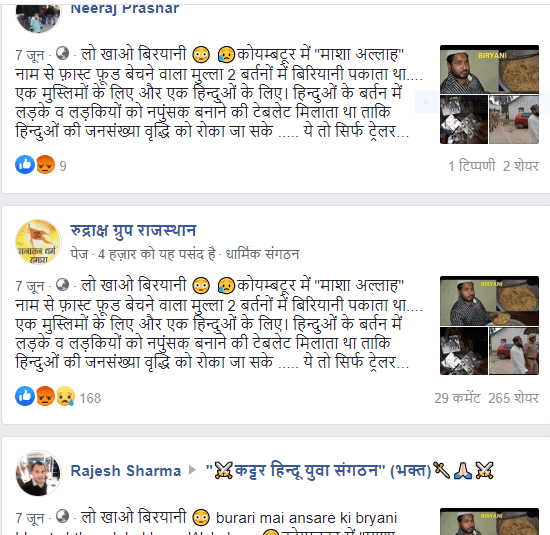Click the angry reaction icon on रुद्राक्ष ग्रुप post
Image resolution: width=550 pixels, height=535 pixels.
[45, 396]
